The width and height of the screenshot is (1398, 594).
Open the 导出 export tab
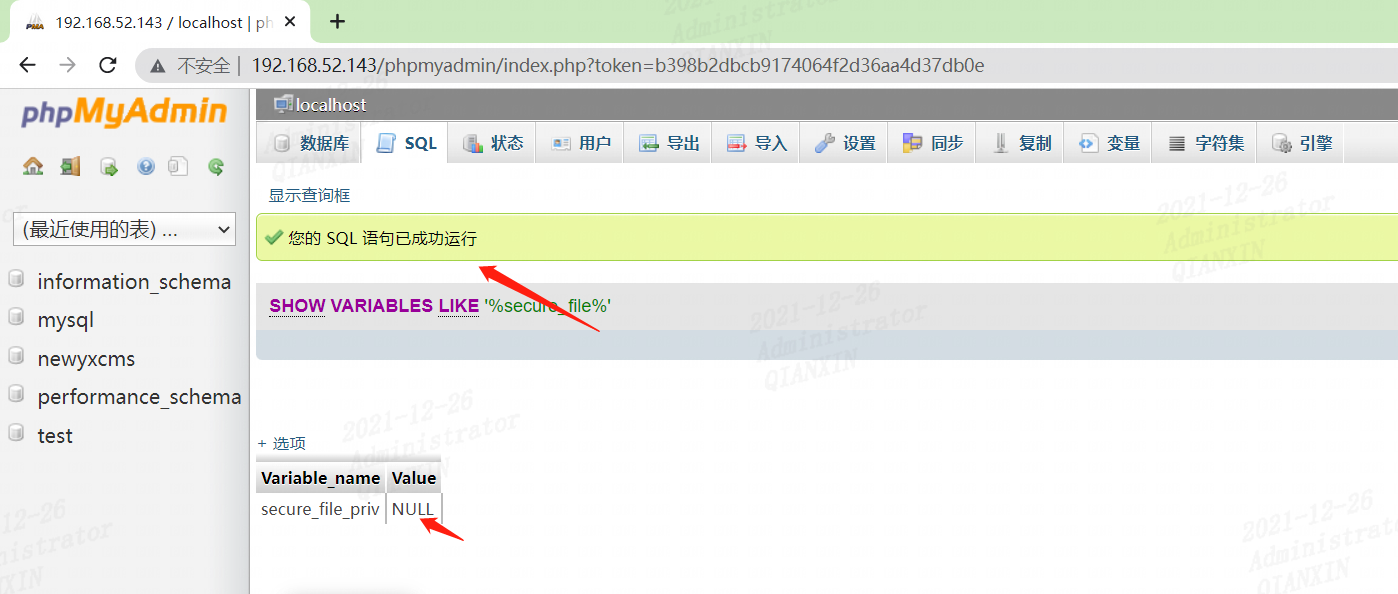tap(669, 143)
